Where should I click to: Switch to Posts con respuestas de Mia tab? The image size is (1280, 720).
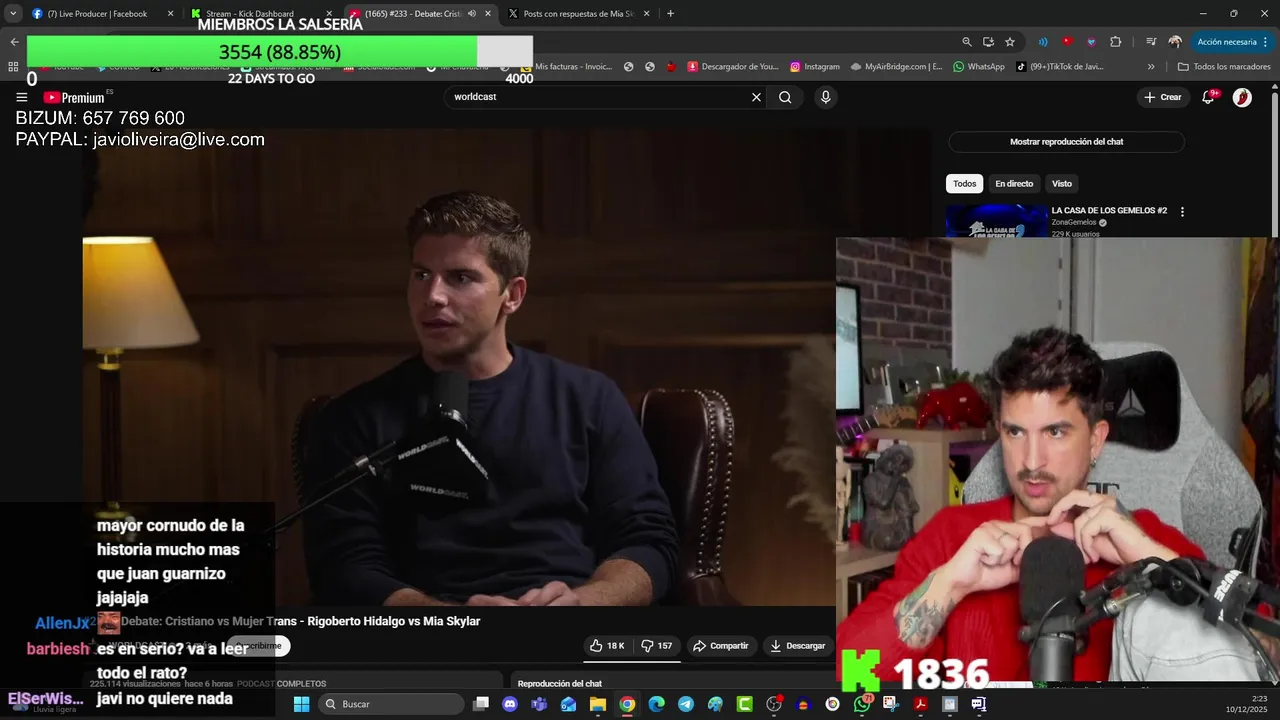579,14
